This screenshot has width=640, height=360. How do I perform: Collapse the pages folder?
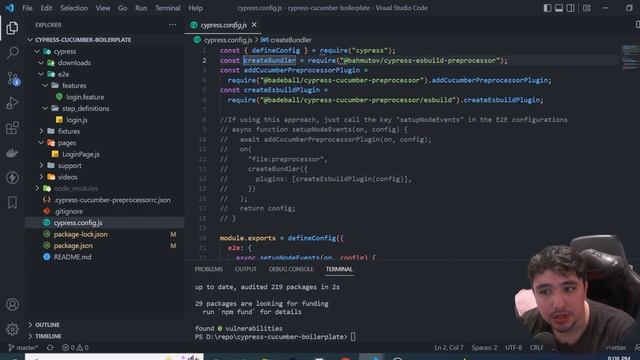41,143
